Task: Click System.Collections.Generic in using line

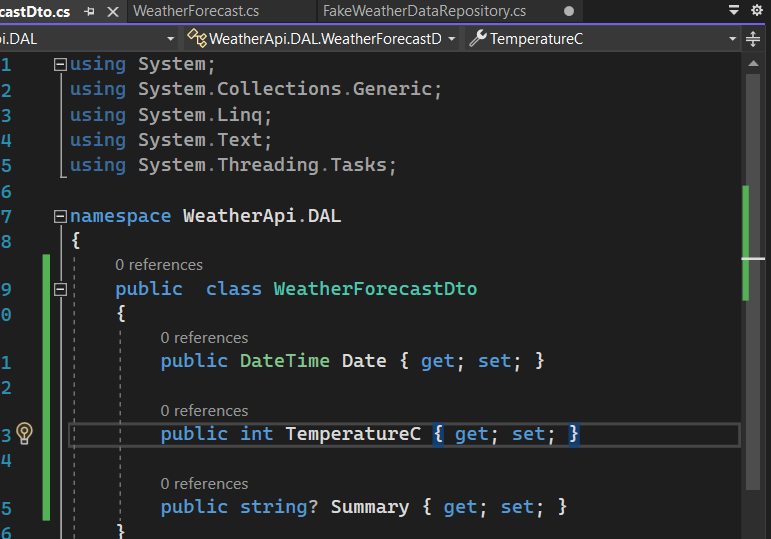Action: point(285,89)
